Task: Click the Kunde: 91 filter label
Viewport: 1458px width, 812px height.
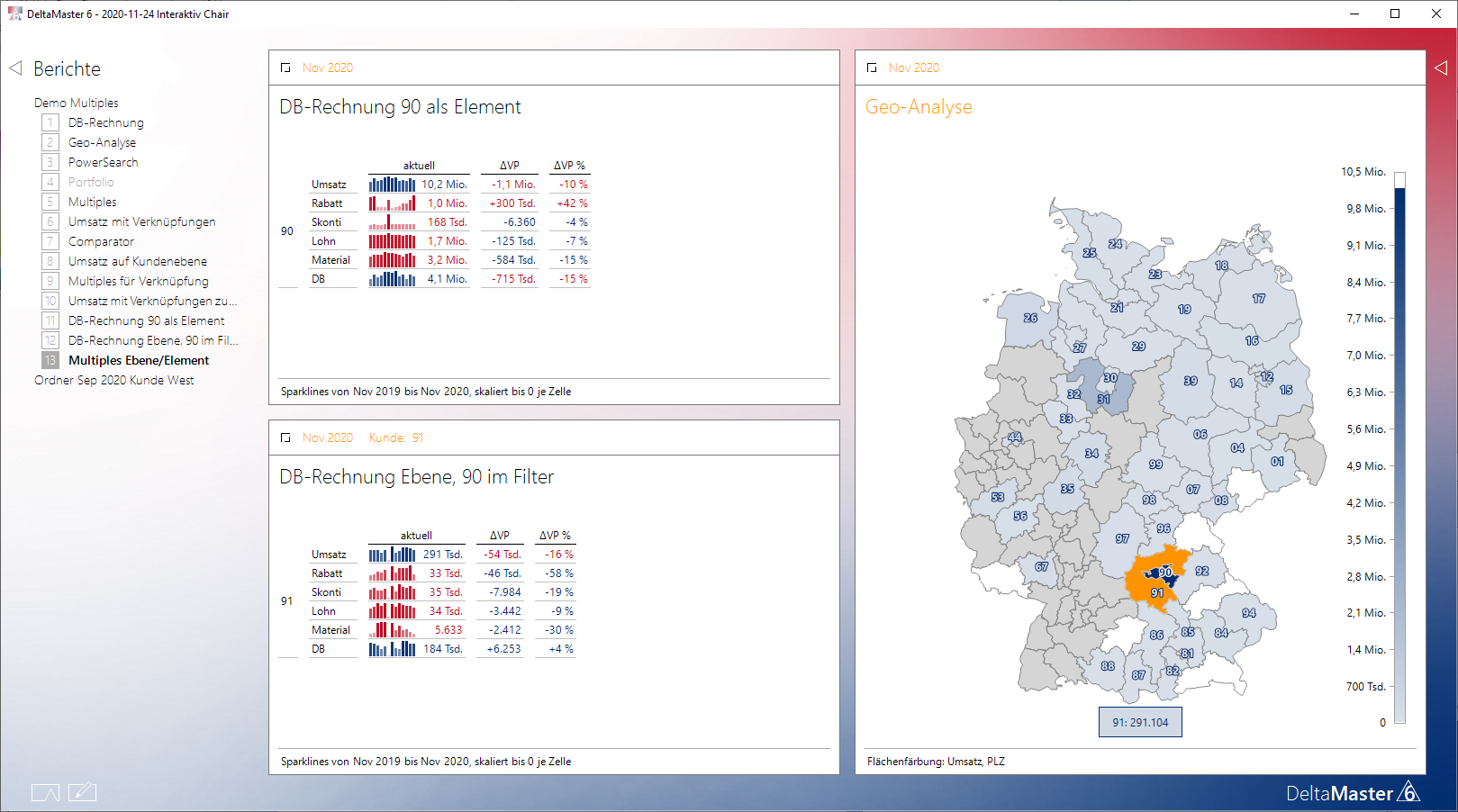Action: (x=396, y=438)
